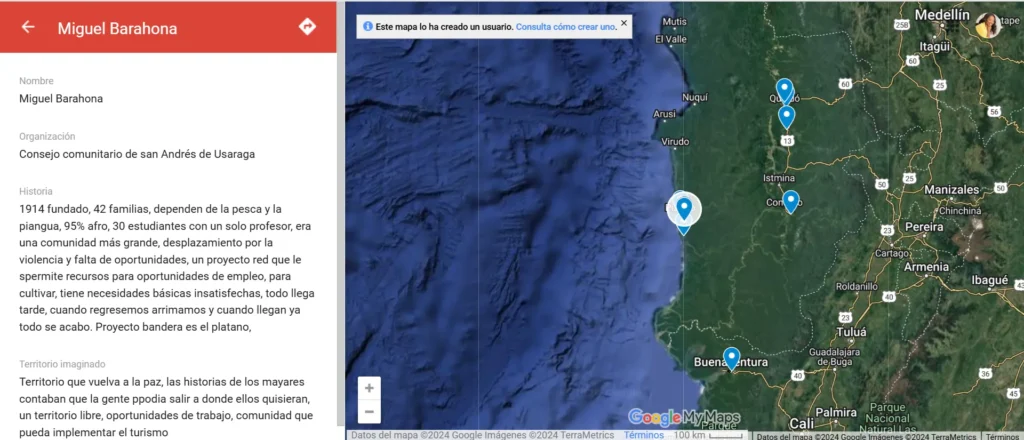Open the Google My Maps logo
1024x440 pixels.
(x=684, y=417)
